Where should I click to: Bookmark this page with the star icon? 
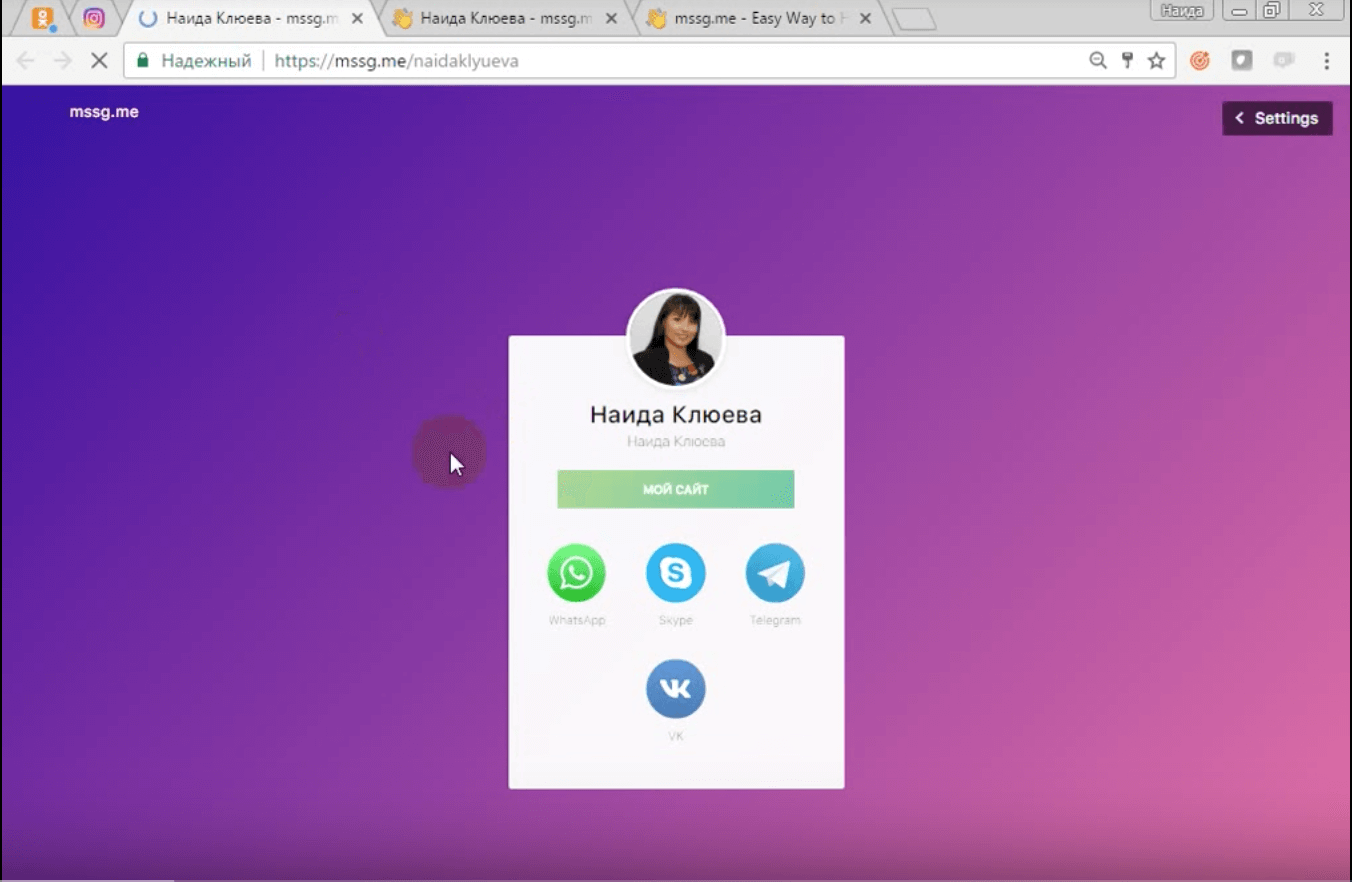coord(1156,61)
